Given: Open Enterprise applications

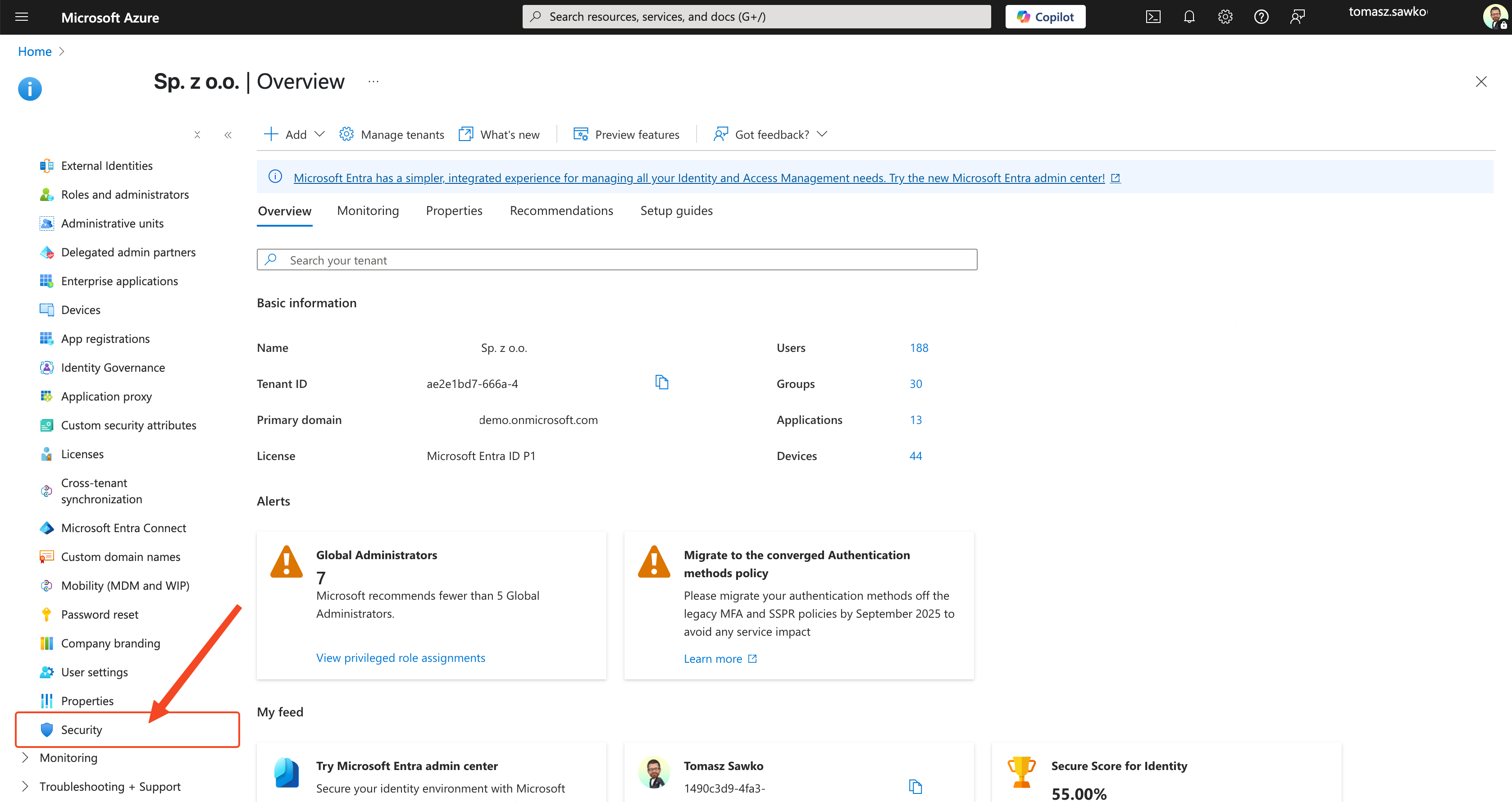Looking at the screenshot, I should (x=119, y=281).
